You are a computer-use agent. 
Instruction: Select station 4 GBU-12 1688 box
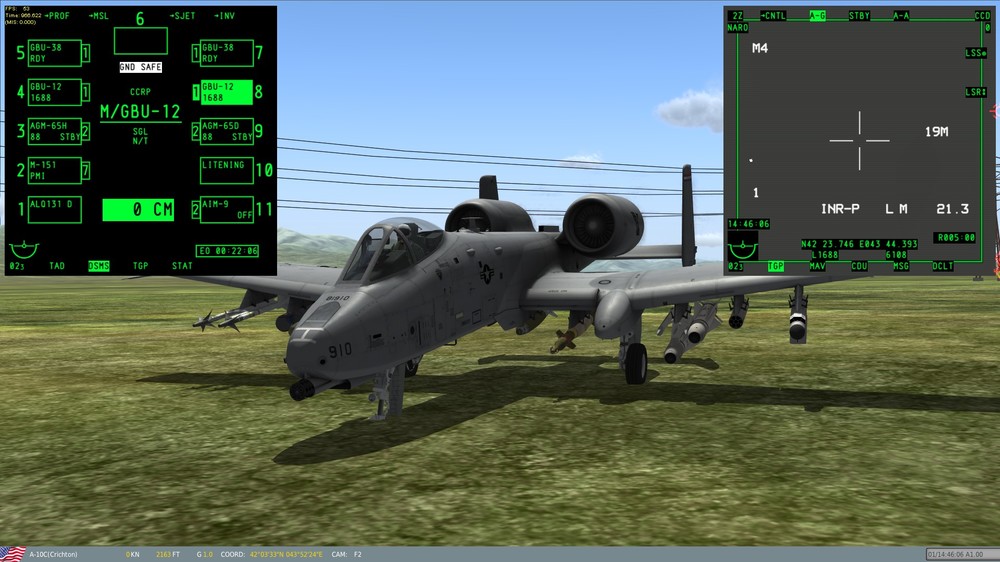[x=55, y=92]
